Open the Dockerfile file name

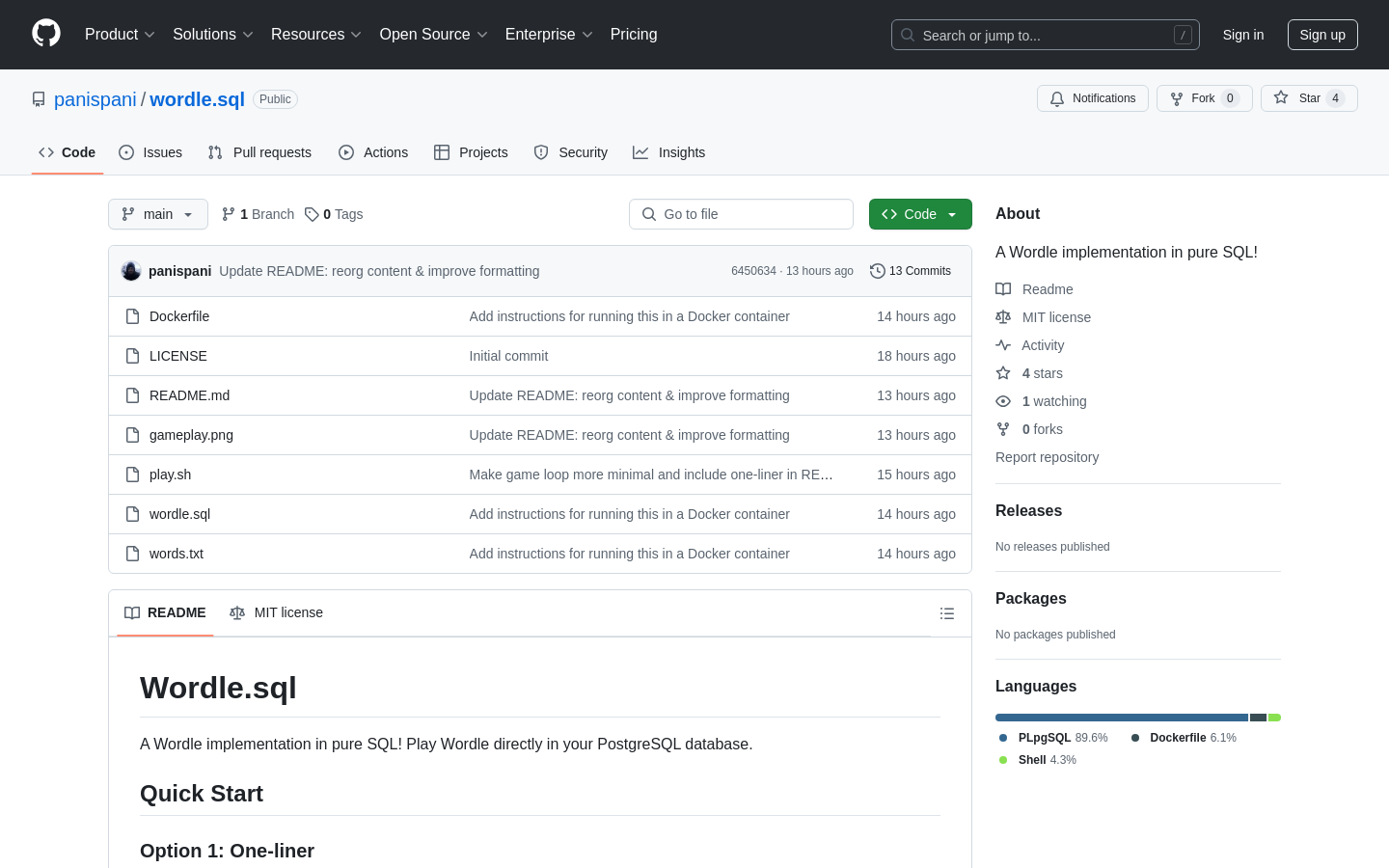(x=179, y=316)
